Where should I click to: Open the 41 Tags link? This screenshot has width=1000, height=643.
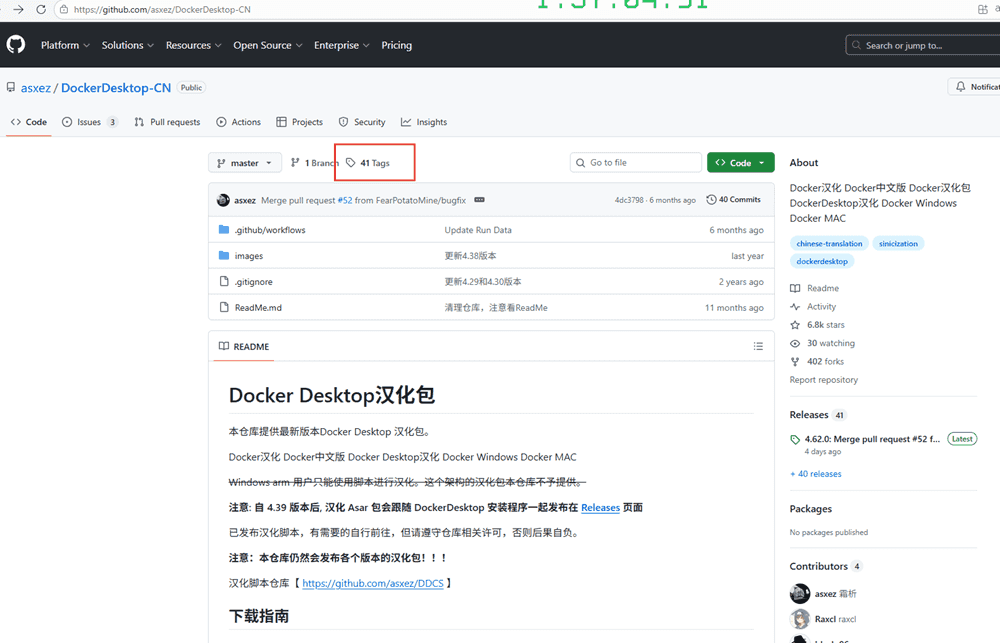click(x=368, y=163)
